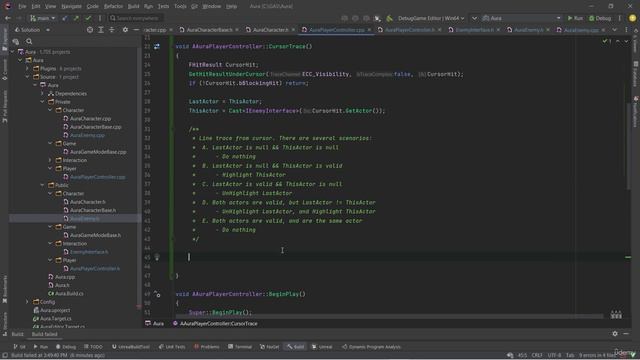This screenshot has height=360, width=640.
Task: Click the Collapse All icon in Solution panel
Action: [x=111, y=30]
